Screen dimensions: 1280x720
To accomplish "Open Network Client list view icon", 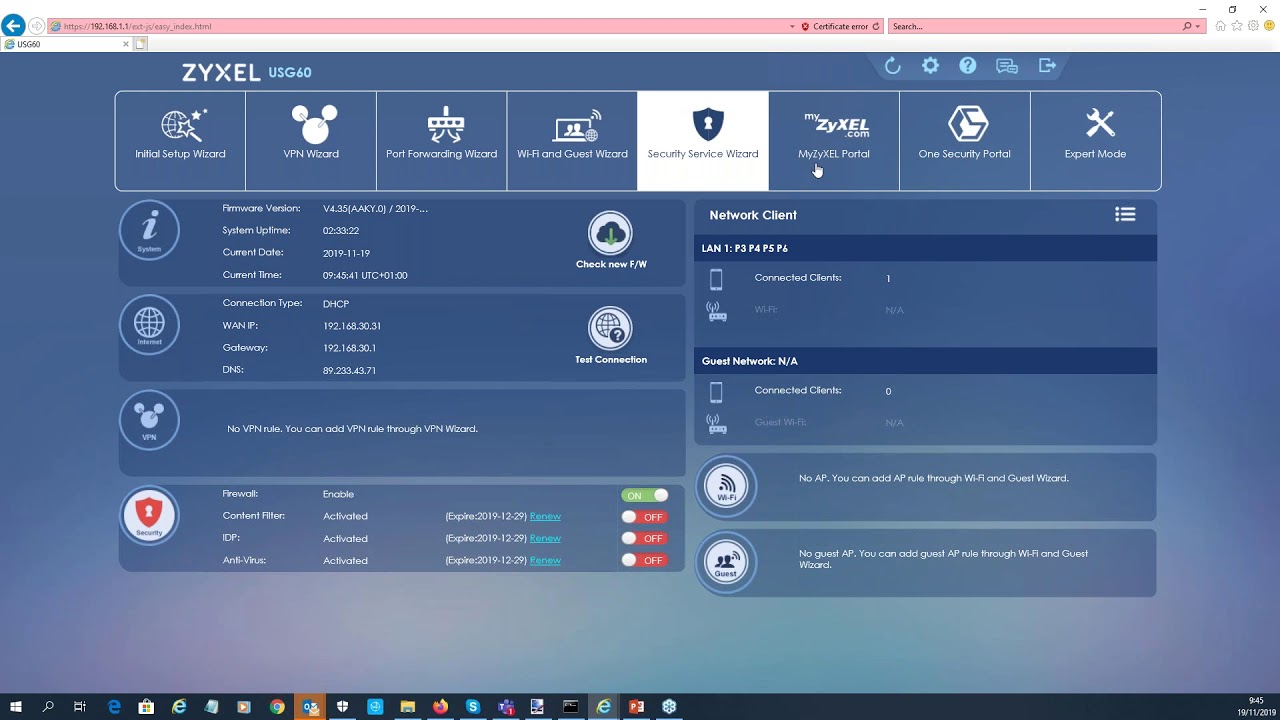I will click(x=1125, y=215).
